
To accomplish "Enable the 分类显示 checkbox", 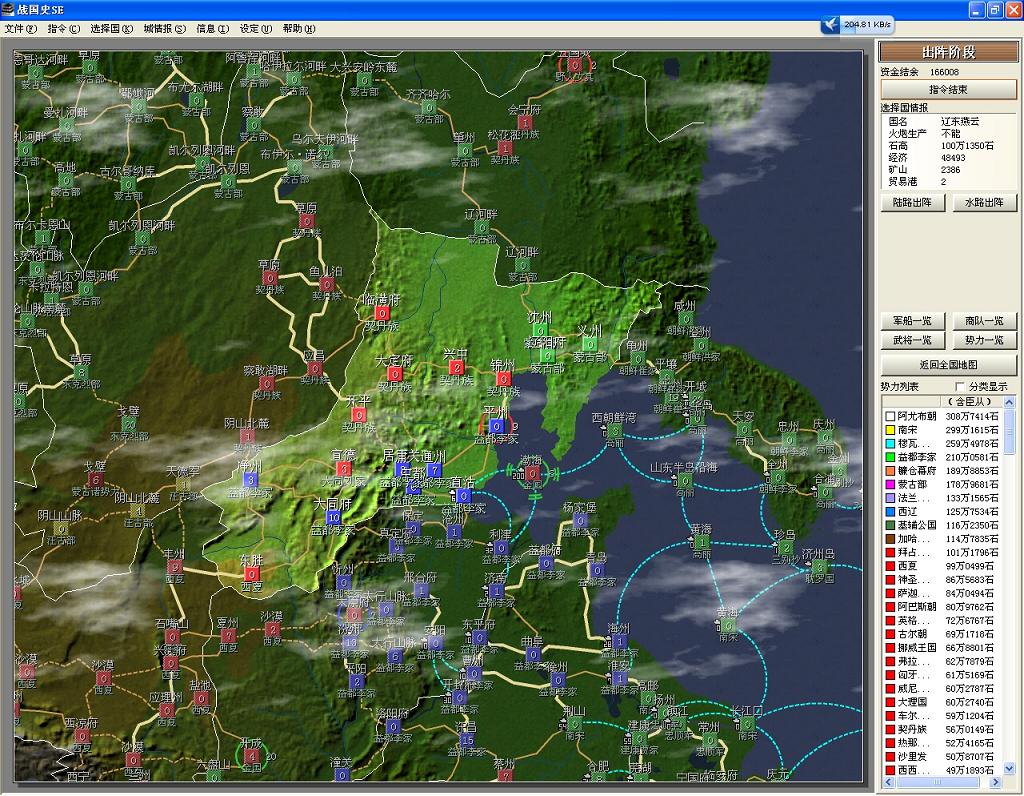I will pos(961,386).
